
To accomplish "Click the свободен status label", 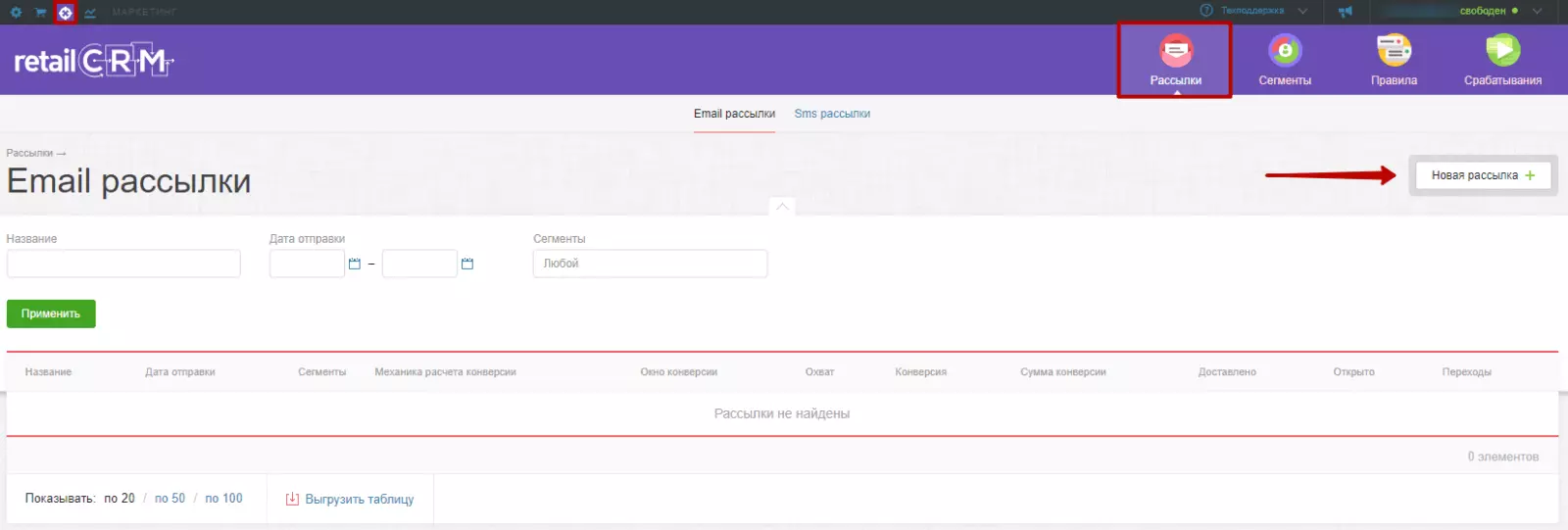I will pos(1482,11).
